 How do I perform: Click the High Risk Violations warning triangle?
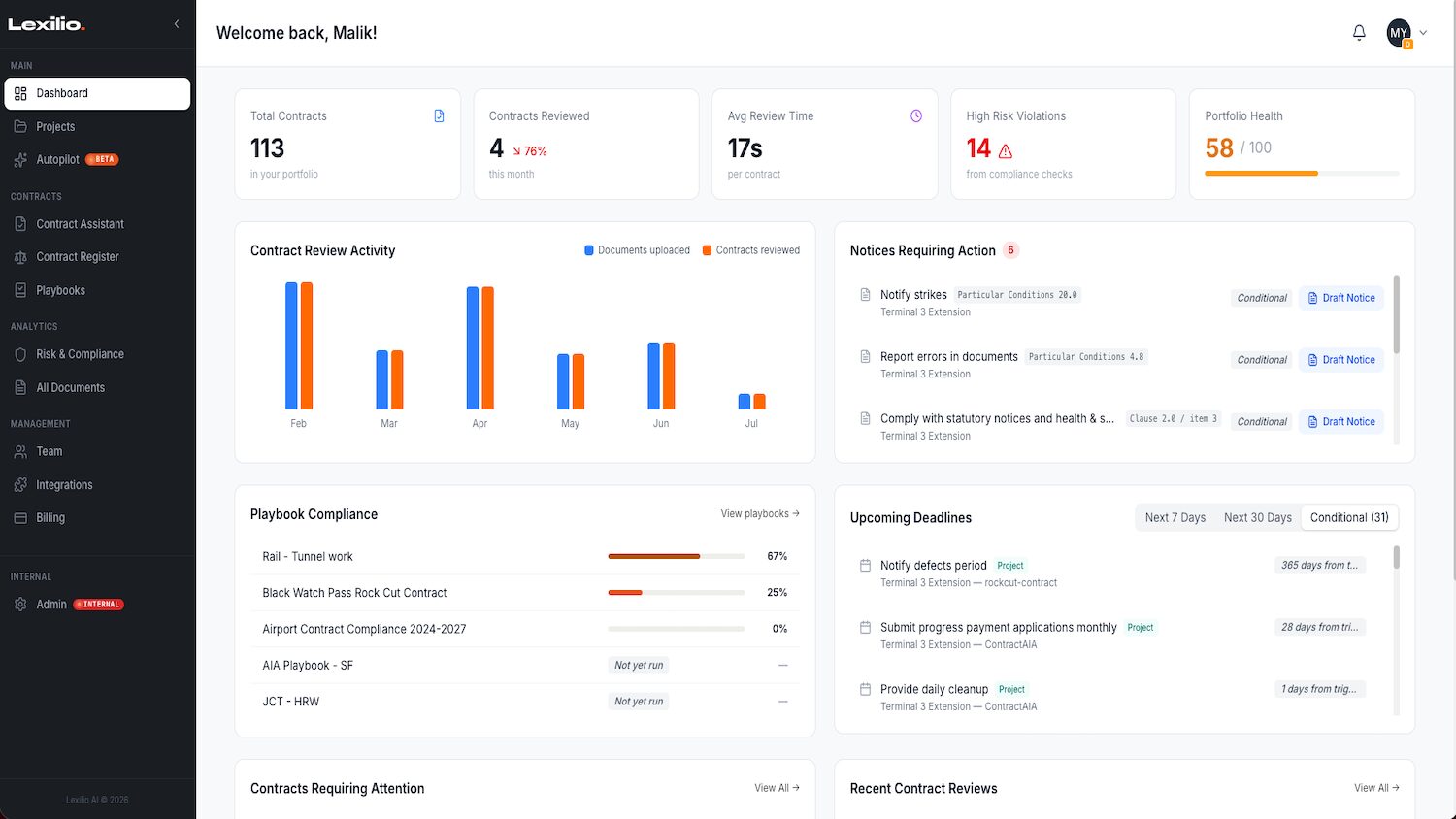[1006, 151]
